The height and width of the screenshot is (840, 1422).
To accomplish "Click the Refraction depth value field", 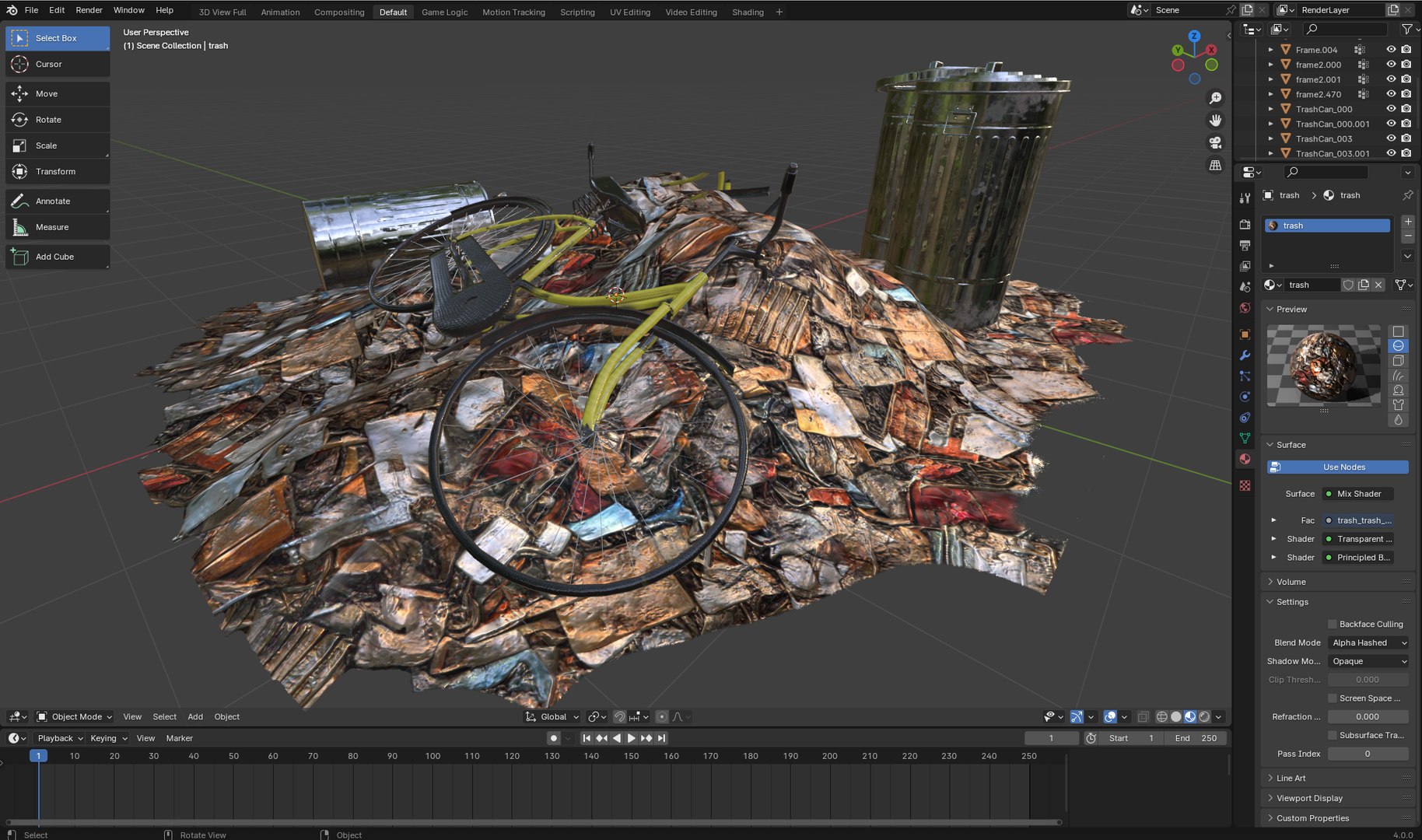I will [x=1368, y=717].
